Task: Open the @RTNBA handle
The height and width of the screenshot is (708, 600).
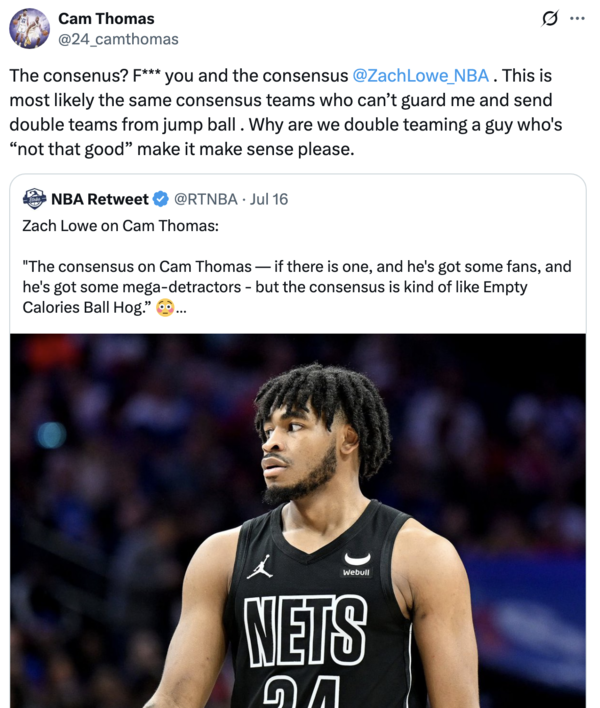Action: coord(209,198)
